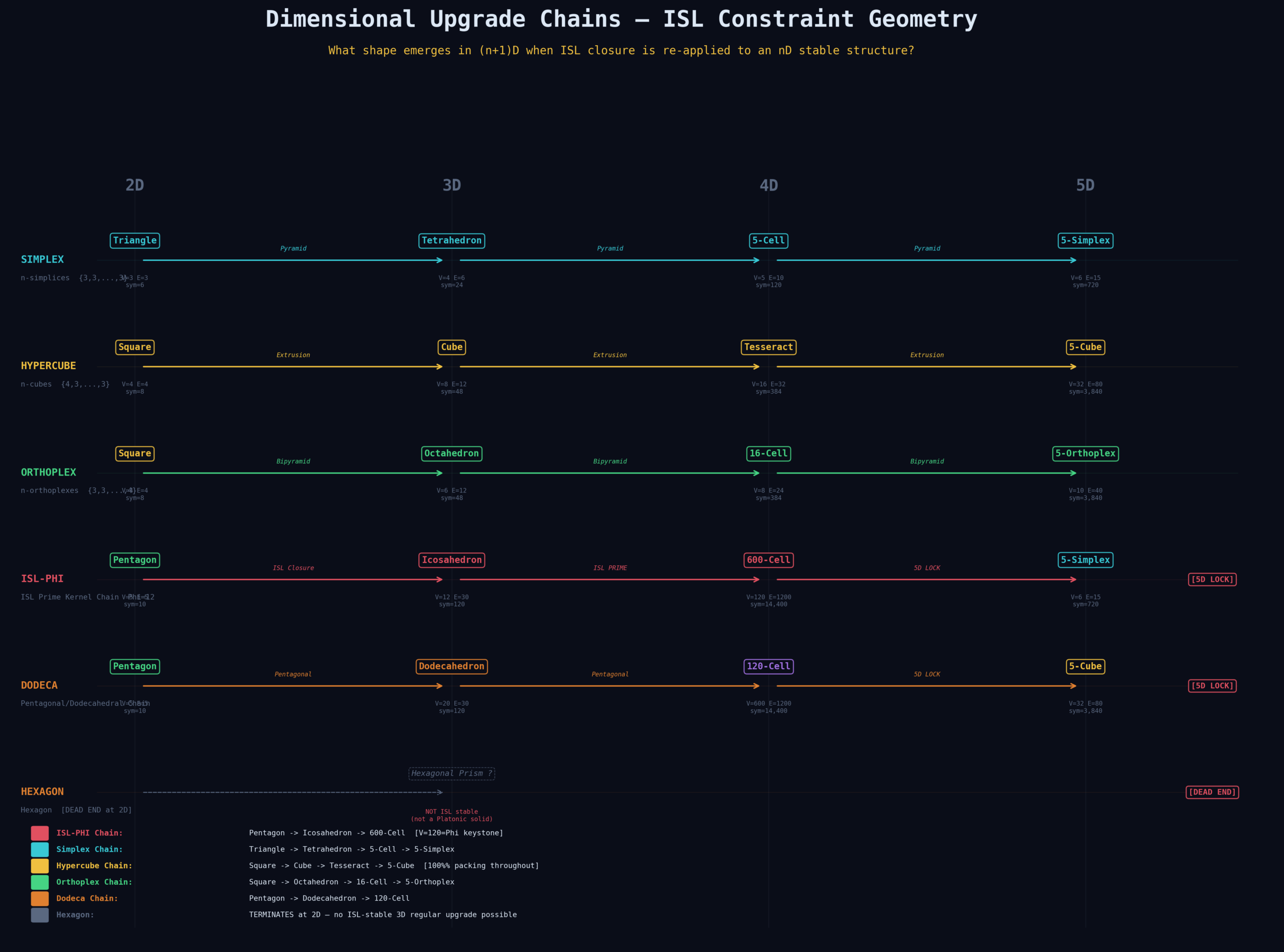Click the 600-Cell node box
Image resolution: width=1284 pixels, height=952 pixels.
(x=769, y=560)
